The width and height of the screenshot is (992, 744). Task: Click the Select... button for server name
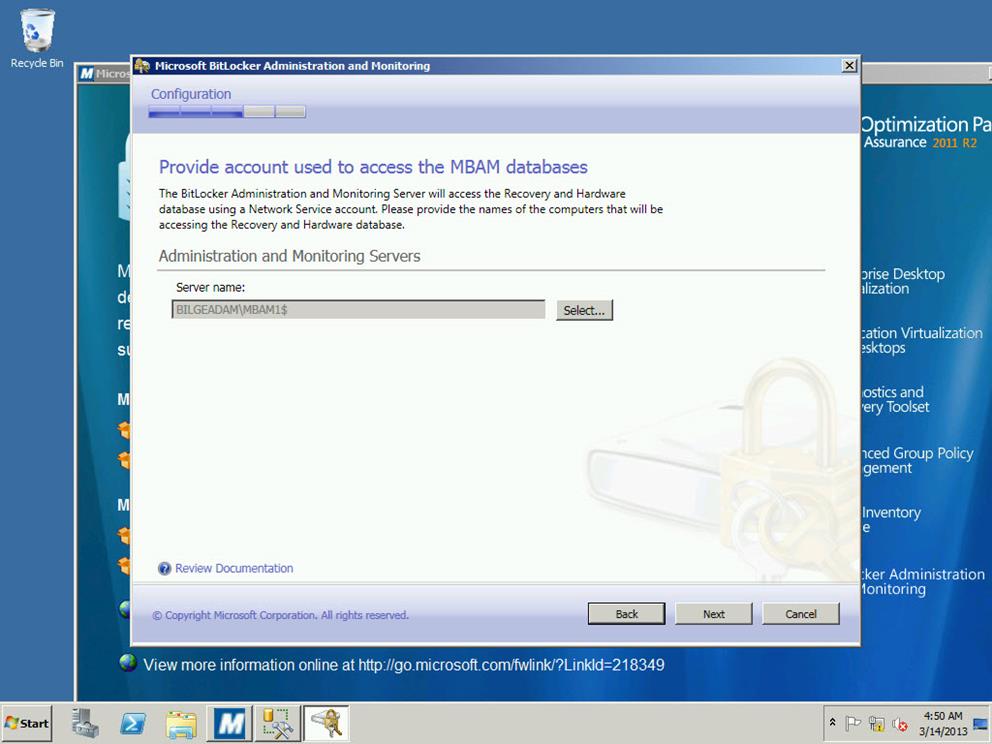584,310
